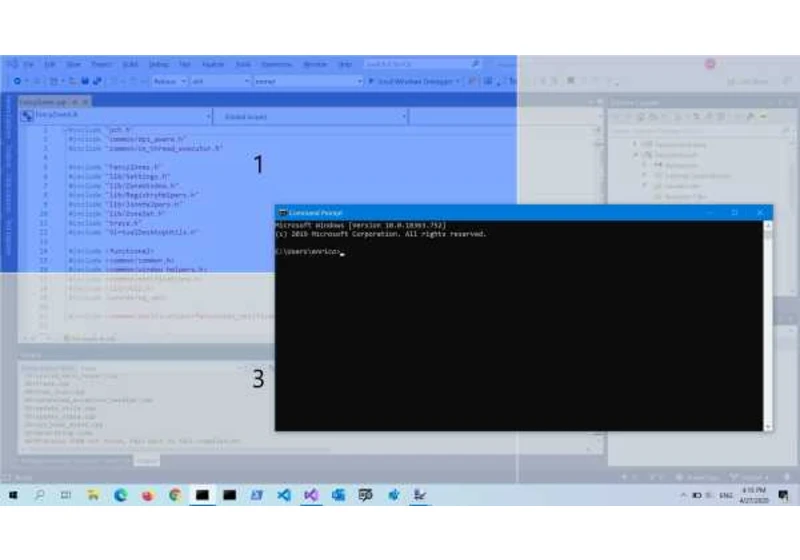Click Command Prompt scrollbar down arrow
The height and width of the screenshot is (560, 800).
tap(768, 426)
